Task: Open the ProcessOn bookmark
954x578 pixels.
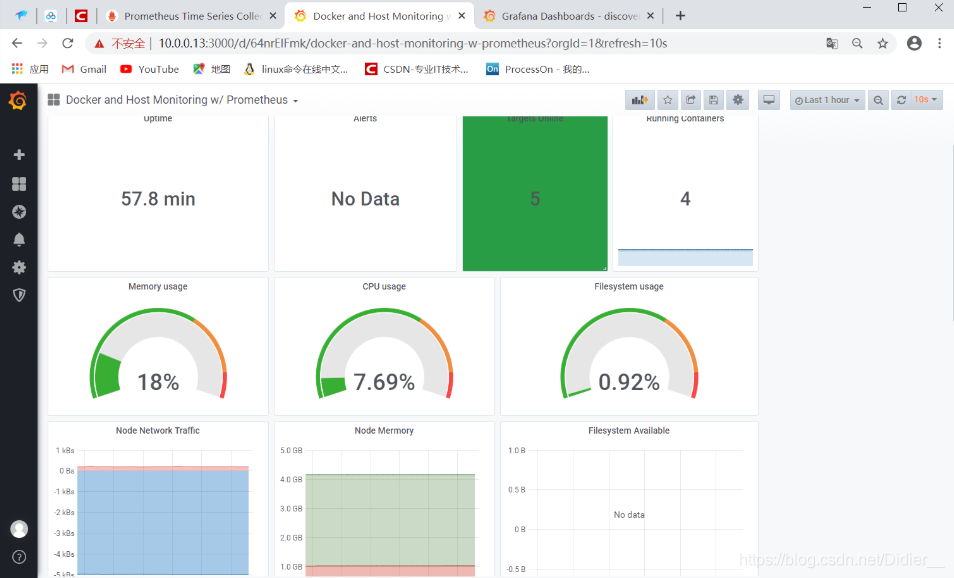Action: point(537,69)
